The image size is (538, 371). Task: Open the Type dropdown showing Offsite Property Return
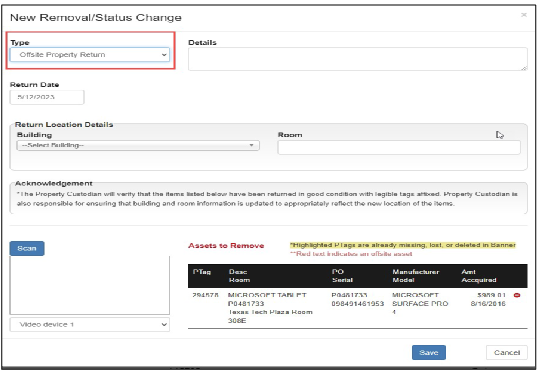coord(90,55)
